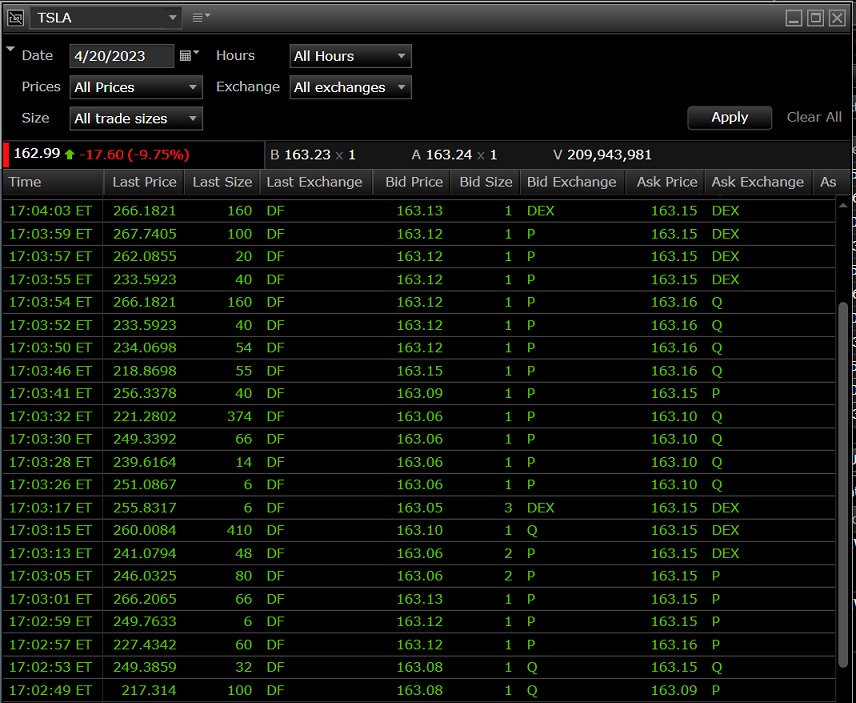Screen dimensions: 856x703
Task: Click last price 241.0794
Action: tap(145, 553)
